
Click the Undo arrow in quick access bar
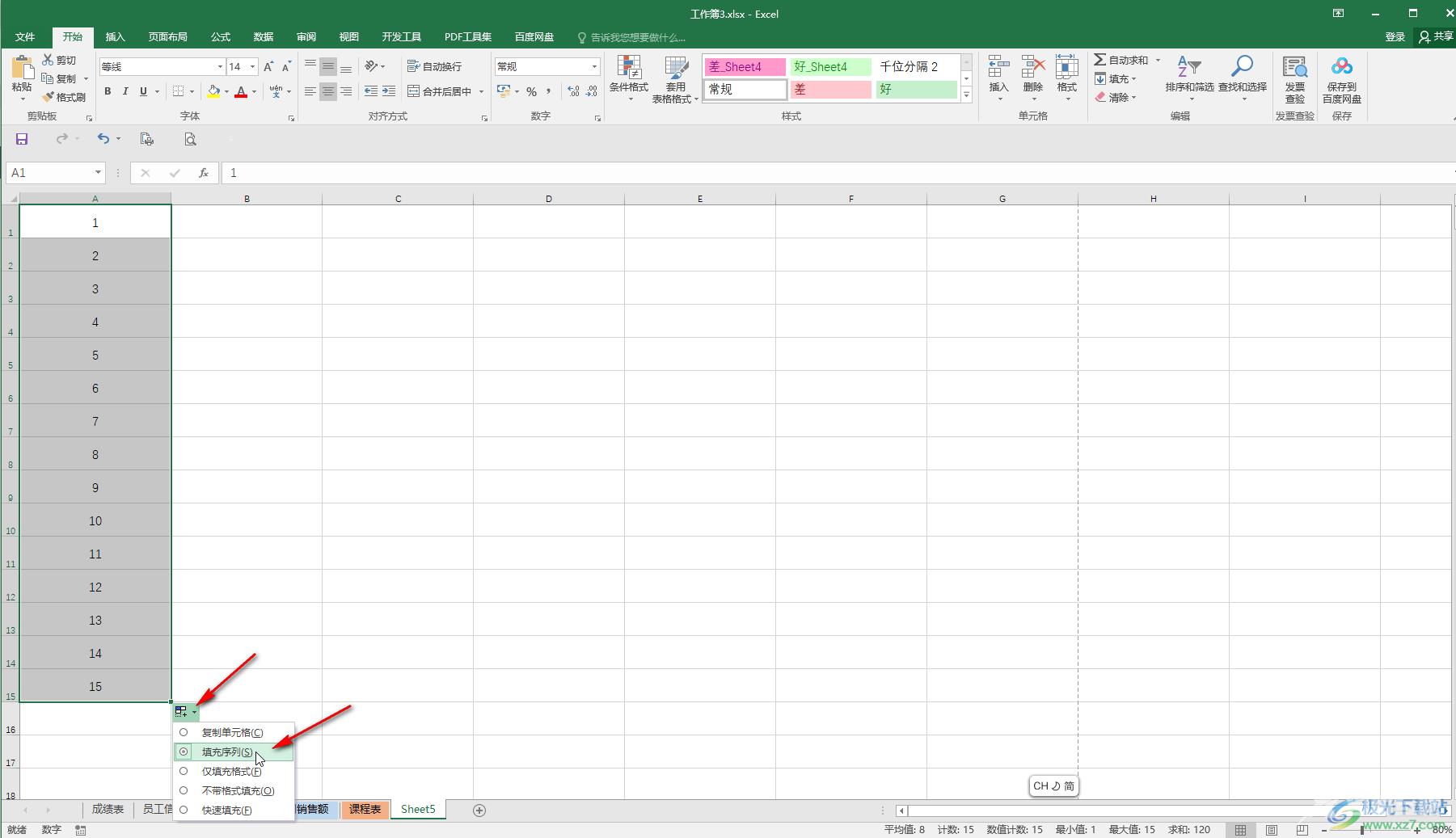(103, 139)
